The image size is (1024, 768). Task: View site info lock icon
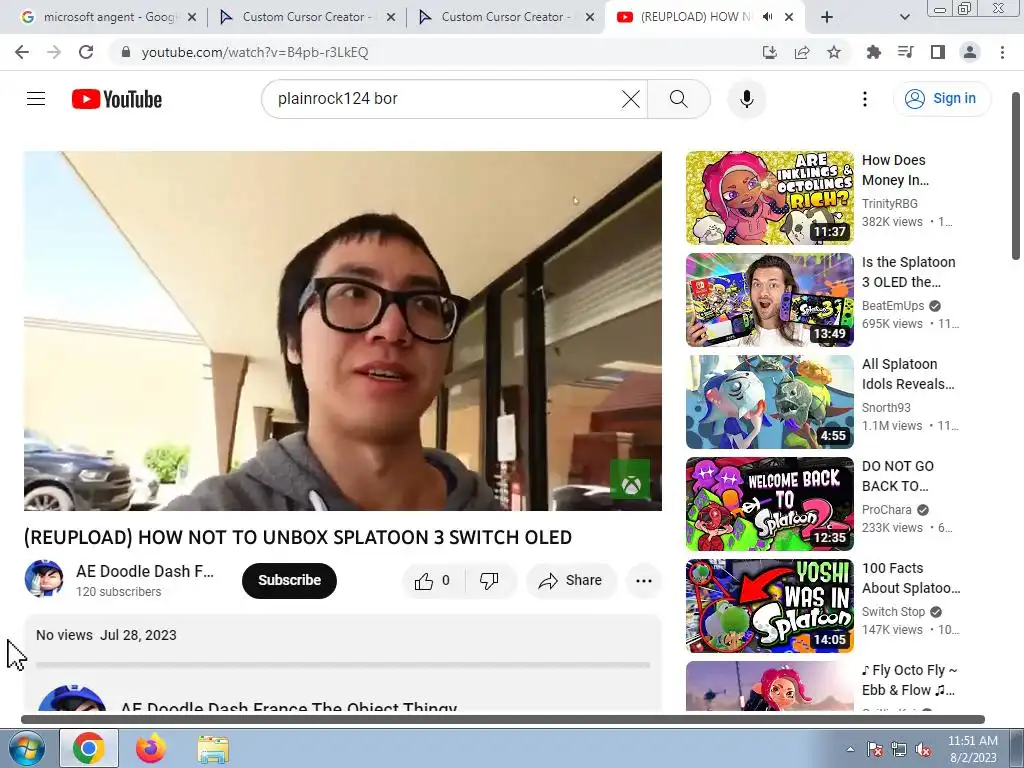pyautogui.click(x=126, y=52)
